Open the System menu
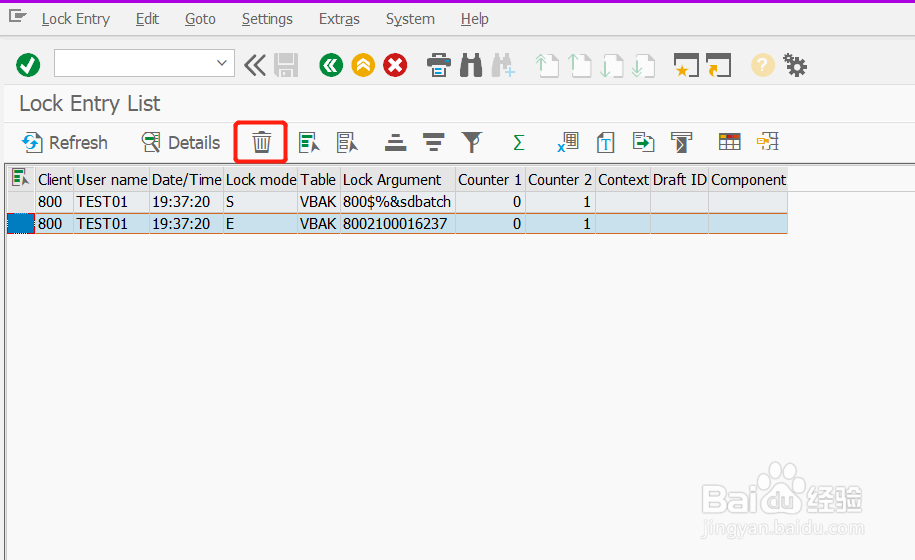915x560 pixels. [410, 19]
